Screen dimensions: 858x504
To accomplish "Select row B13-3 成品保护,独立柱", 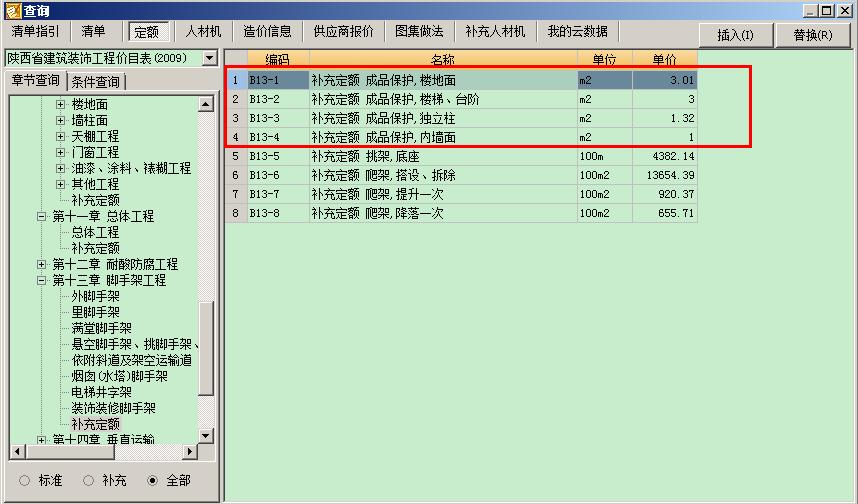I will 461,118.
